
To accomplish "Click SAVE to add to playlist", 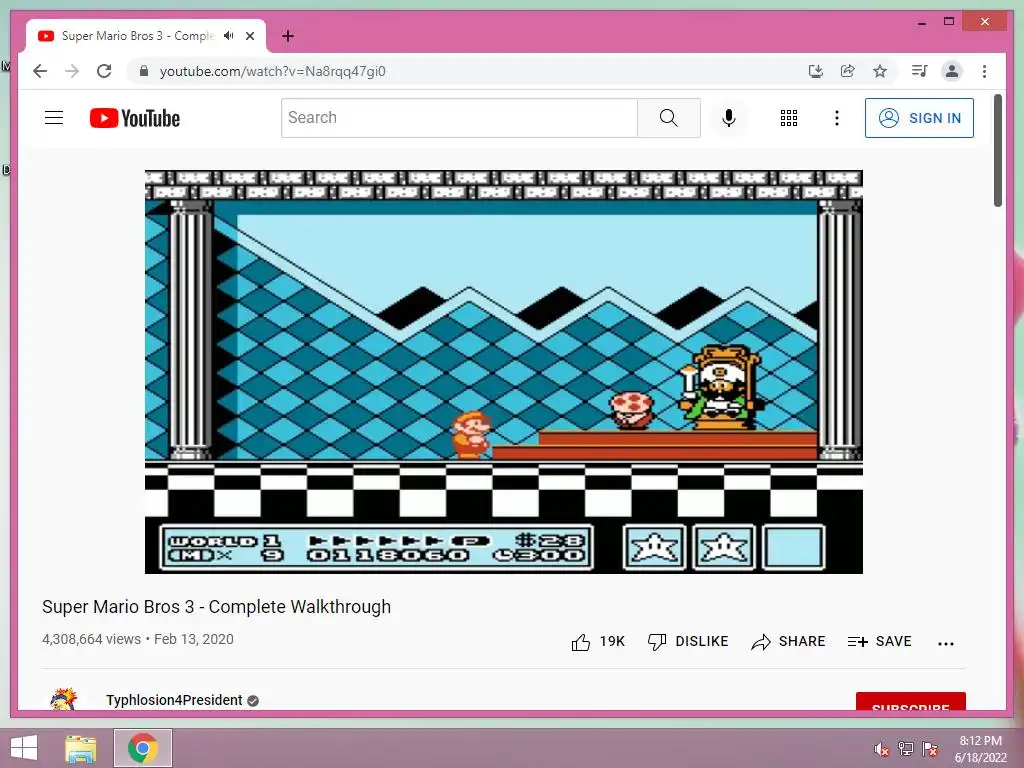I will tap(880, 641).
